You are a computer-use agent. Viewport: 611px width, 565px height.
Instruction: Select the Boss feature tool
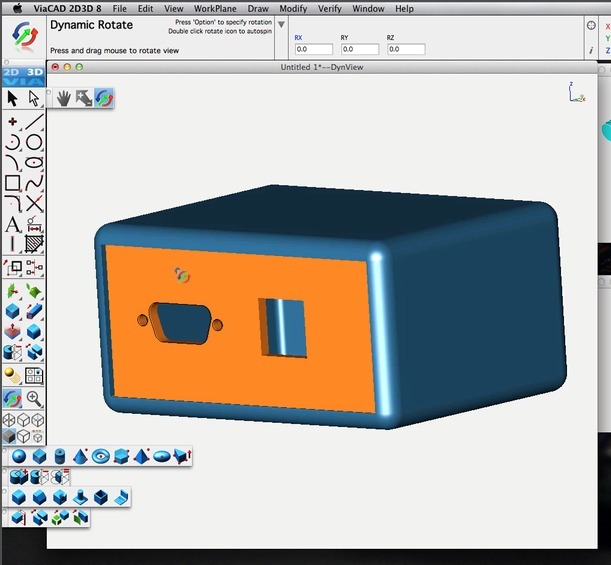[80, 497]
